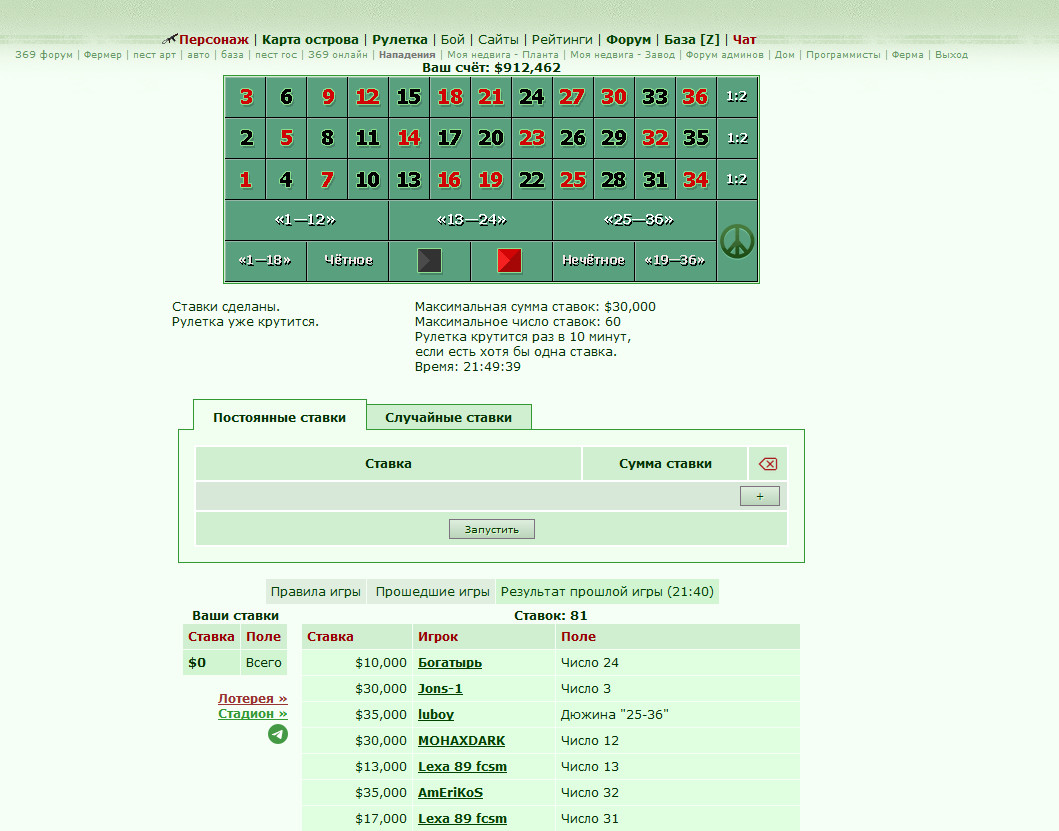This screenshot has height=831, width=1059.
Task: Open Рулетка menu item
Action: (400, 39)
